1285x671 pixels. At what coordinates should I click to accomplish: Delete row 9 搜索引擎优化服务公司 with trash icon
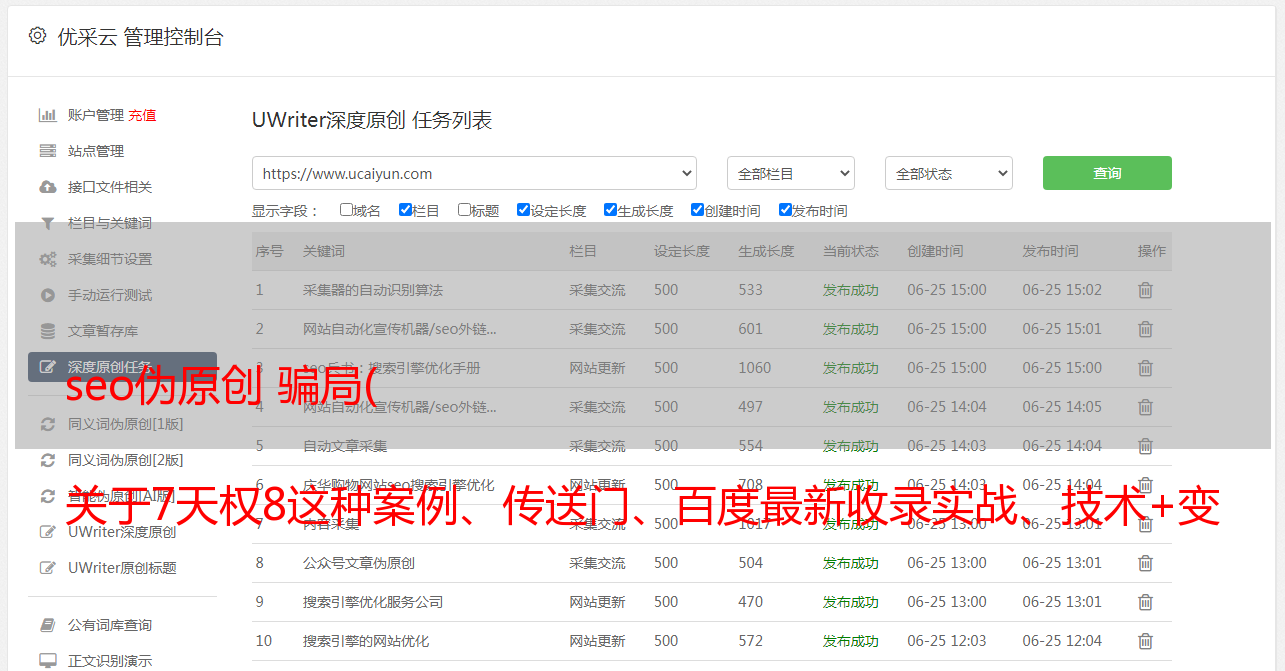[x=1145, y=602]
